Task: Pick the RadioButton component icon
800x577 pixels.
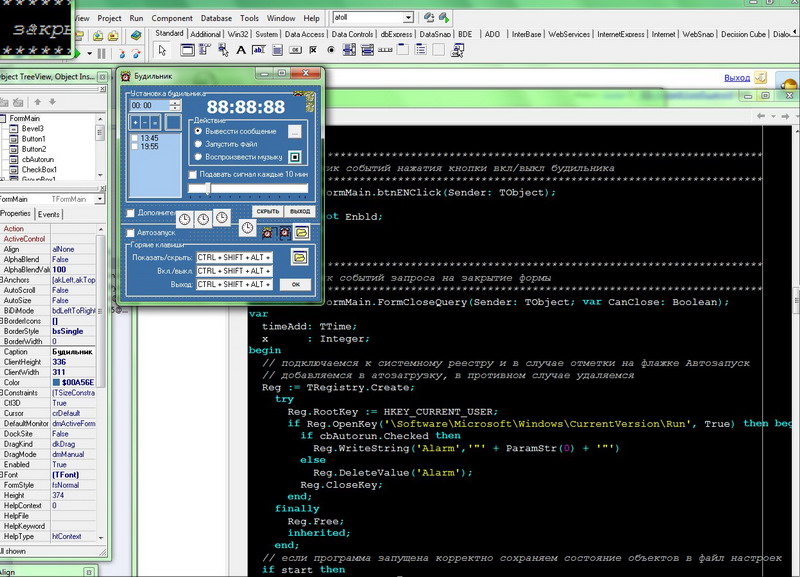Action: 331,50
